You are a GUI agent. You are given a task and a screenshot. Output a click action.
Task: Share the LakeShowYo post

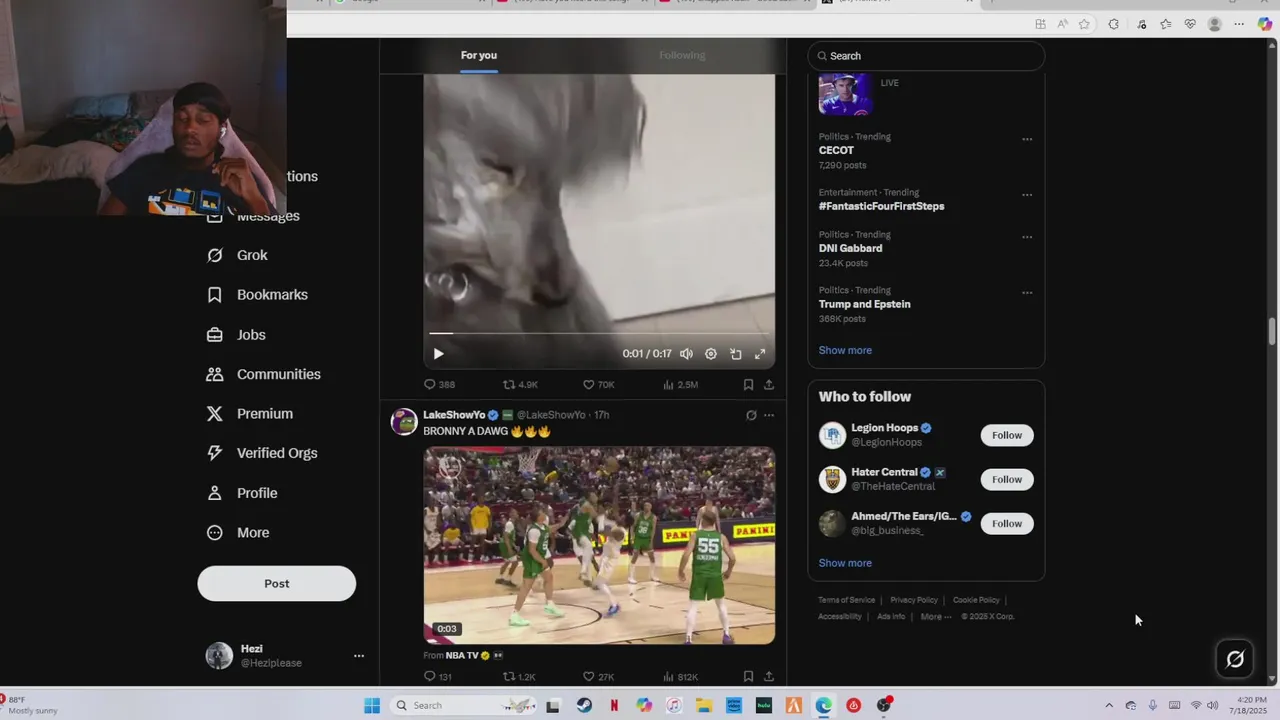(769, 677)
